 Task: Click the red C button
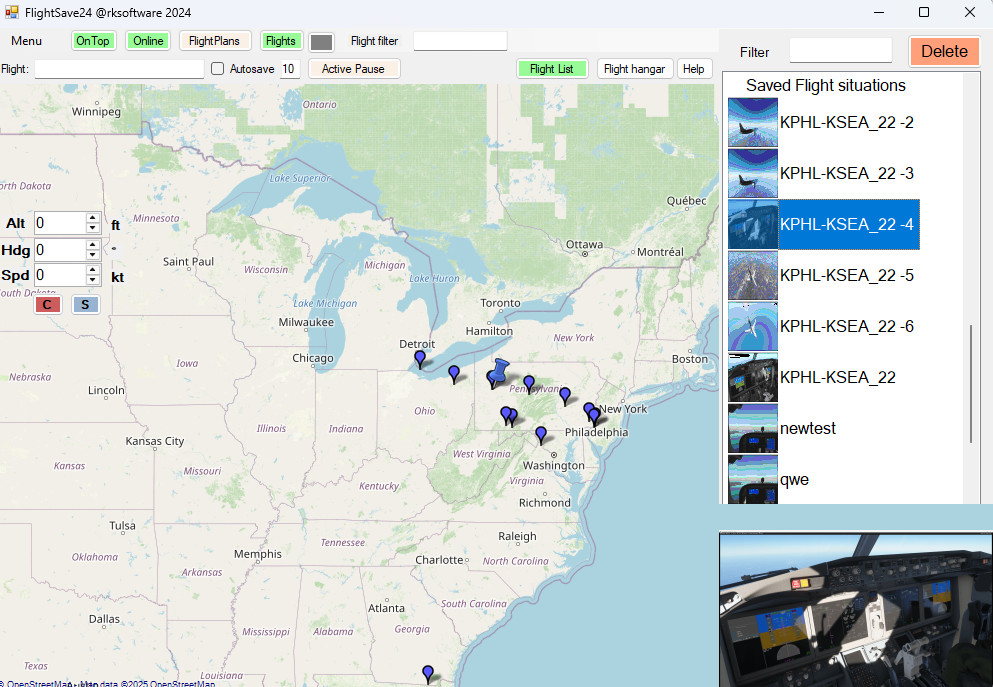[x=47, y=304]
